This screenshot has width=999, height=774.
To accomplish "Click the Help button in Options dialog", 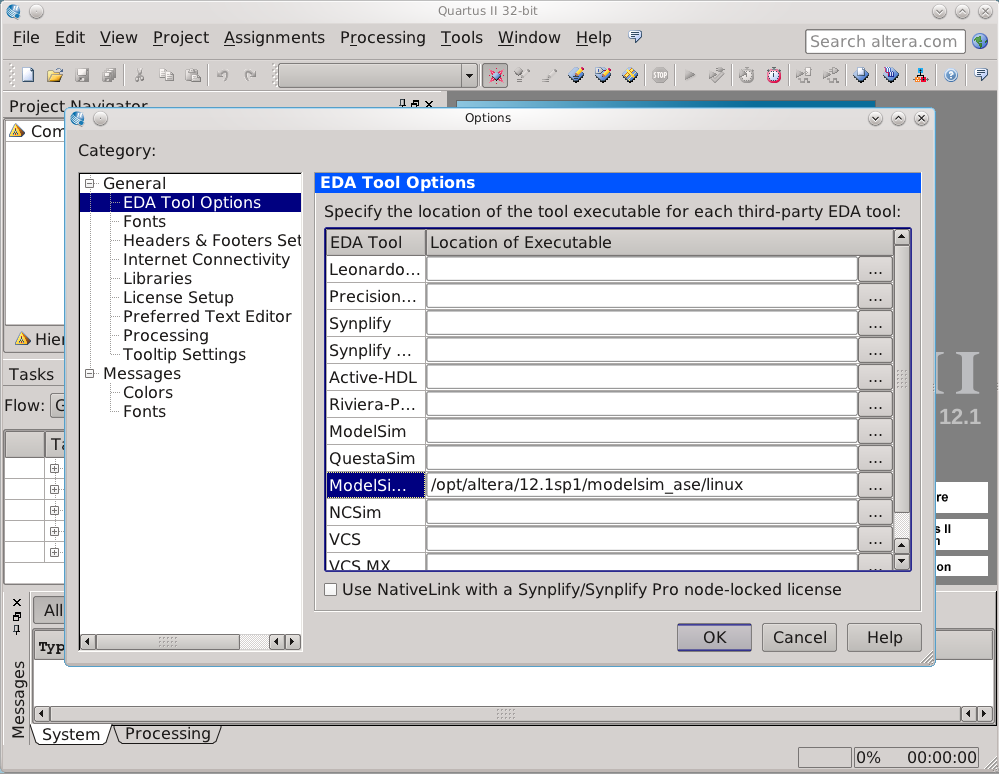I will coord(884,637).
